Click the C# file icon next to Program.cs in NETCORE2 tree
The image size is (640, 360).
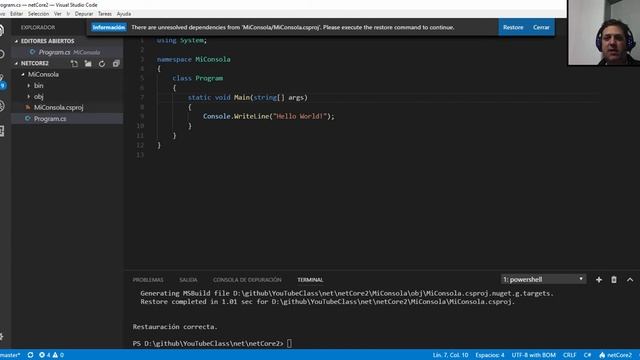28,118
